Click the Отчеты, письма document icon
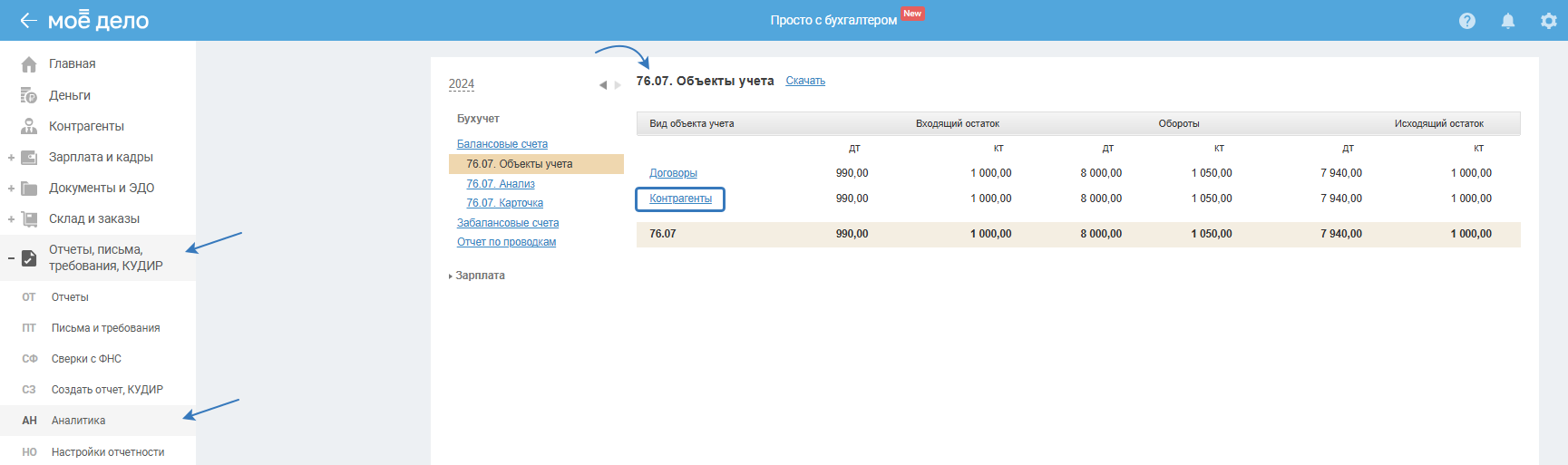Viewport: 1568px width, 465px height. coord(29,258)
